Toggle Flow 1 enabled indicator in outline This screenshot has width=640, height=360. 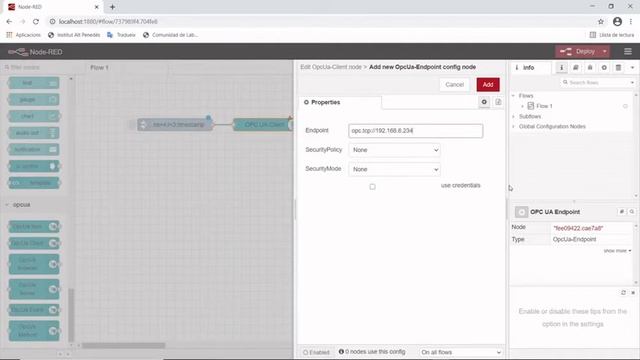coord(625,106)
